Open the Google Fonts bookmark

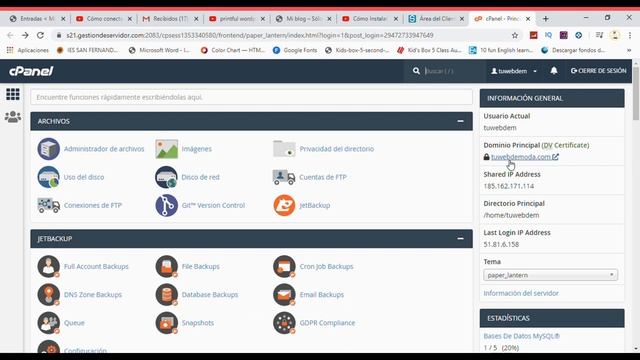[295, 50]
